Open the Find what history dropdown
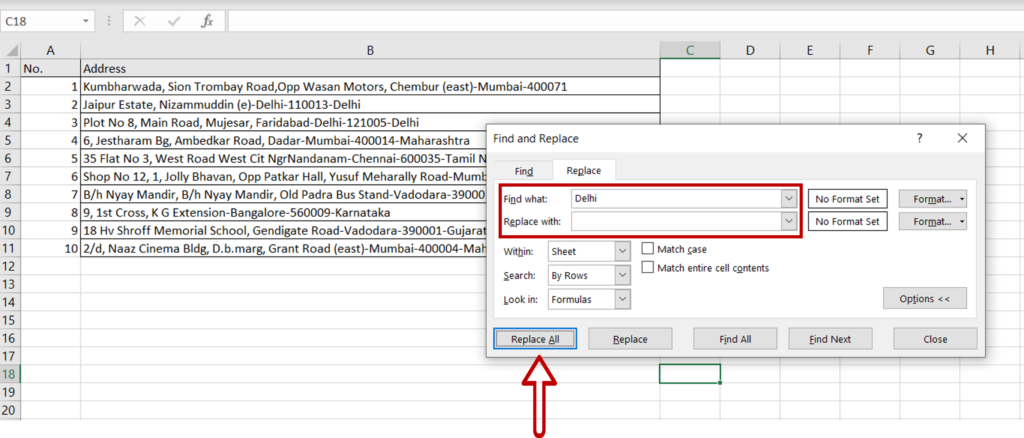The height and width of the screenshot is (438, 1024). tap(790, 198)
